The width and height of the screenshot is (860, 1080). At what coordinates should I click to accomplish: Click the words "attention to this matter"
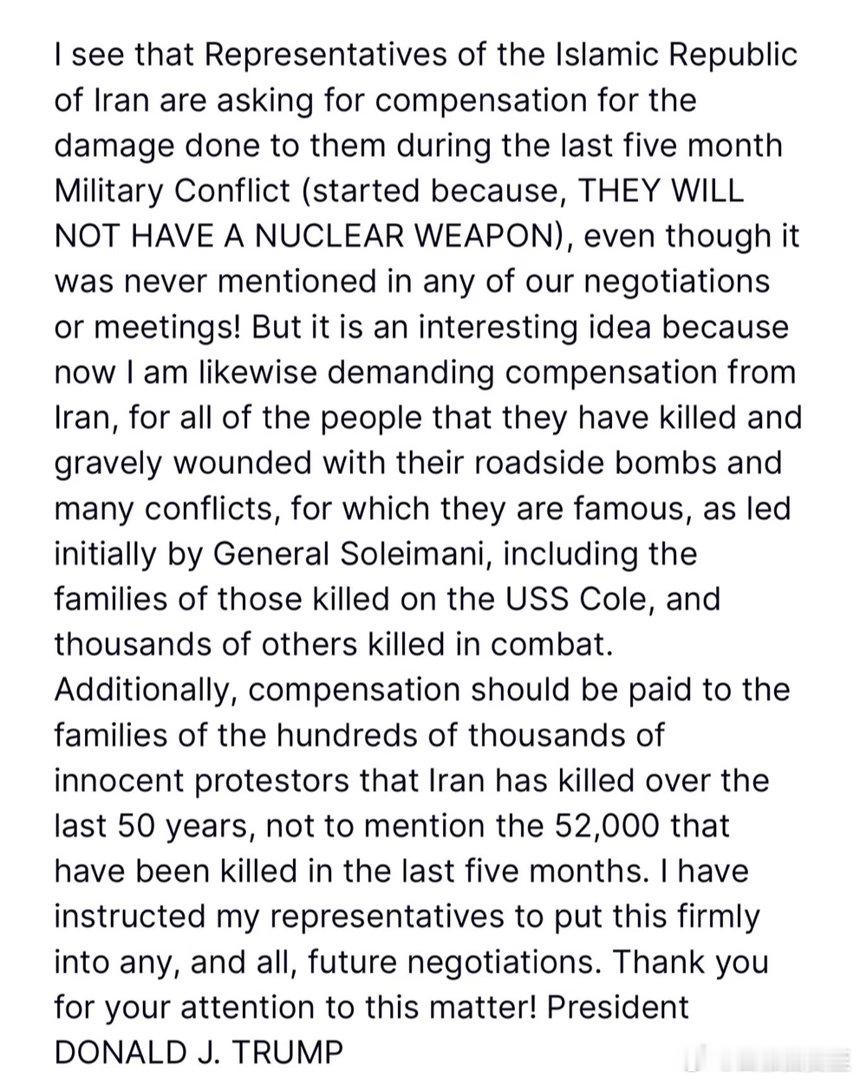pyautogui.click(x=357, y=1008)
